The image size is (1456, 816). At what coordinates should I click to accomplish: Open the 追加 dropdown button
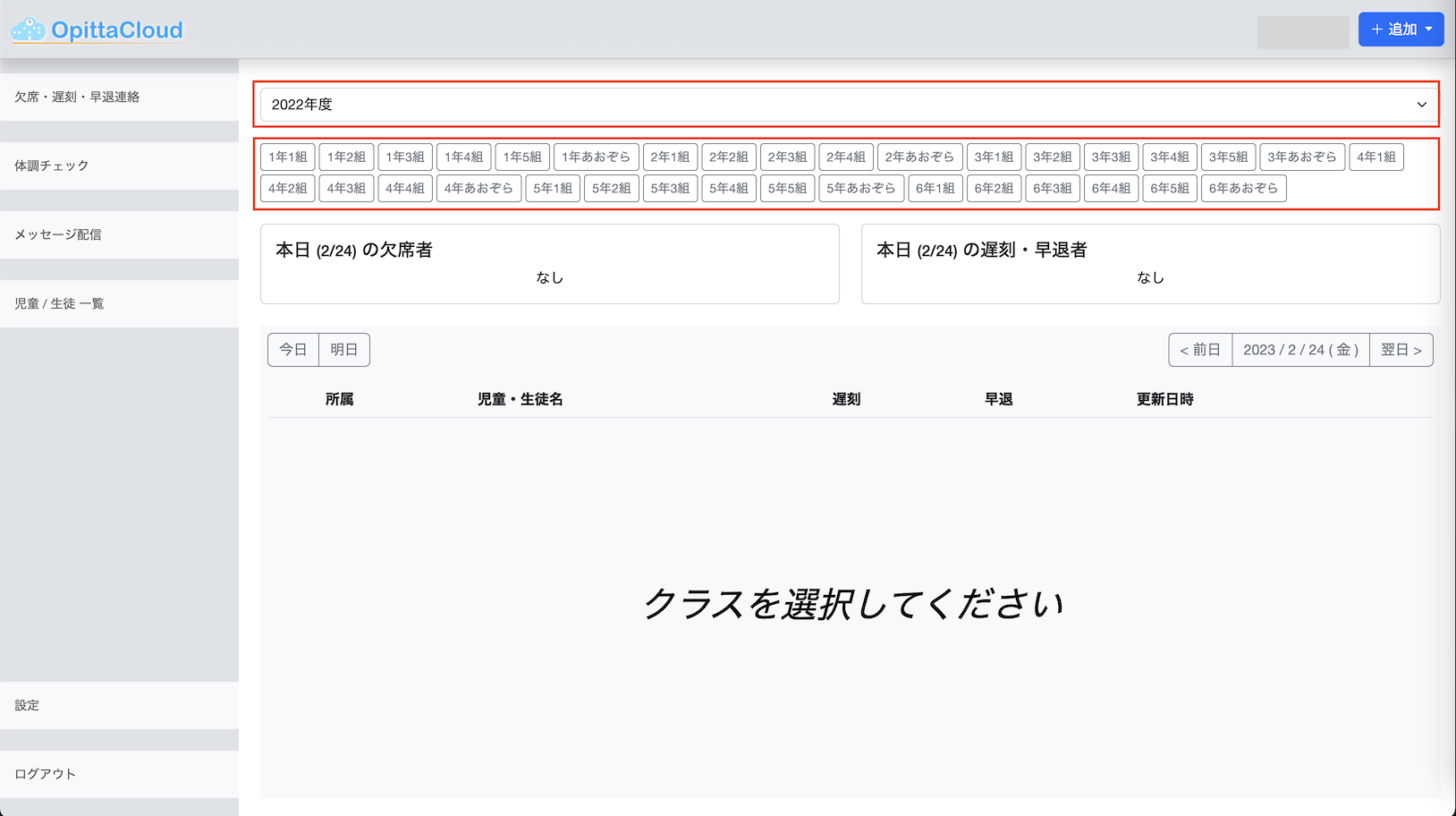click(1401, 30)
